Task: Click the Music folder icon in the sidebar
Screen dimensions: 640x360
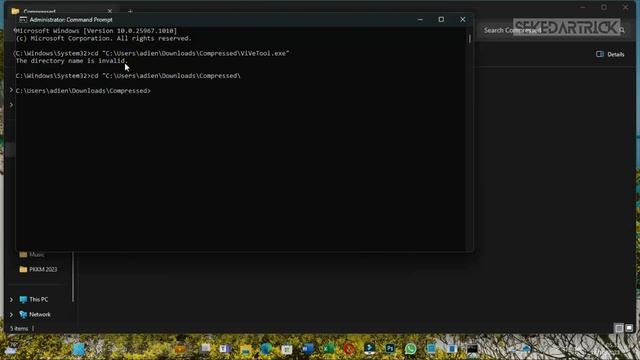Action: coord(23,255)
